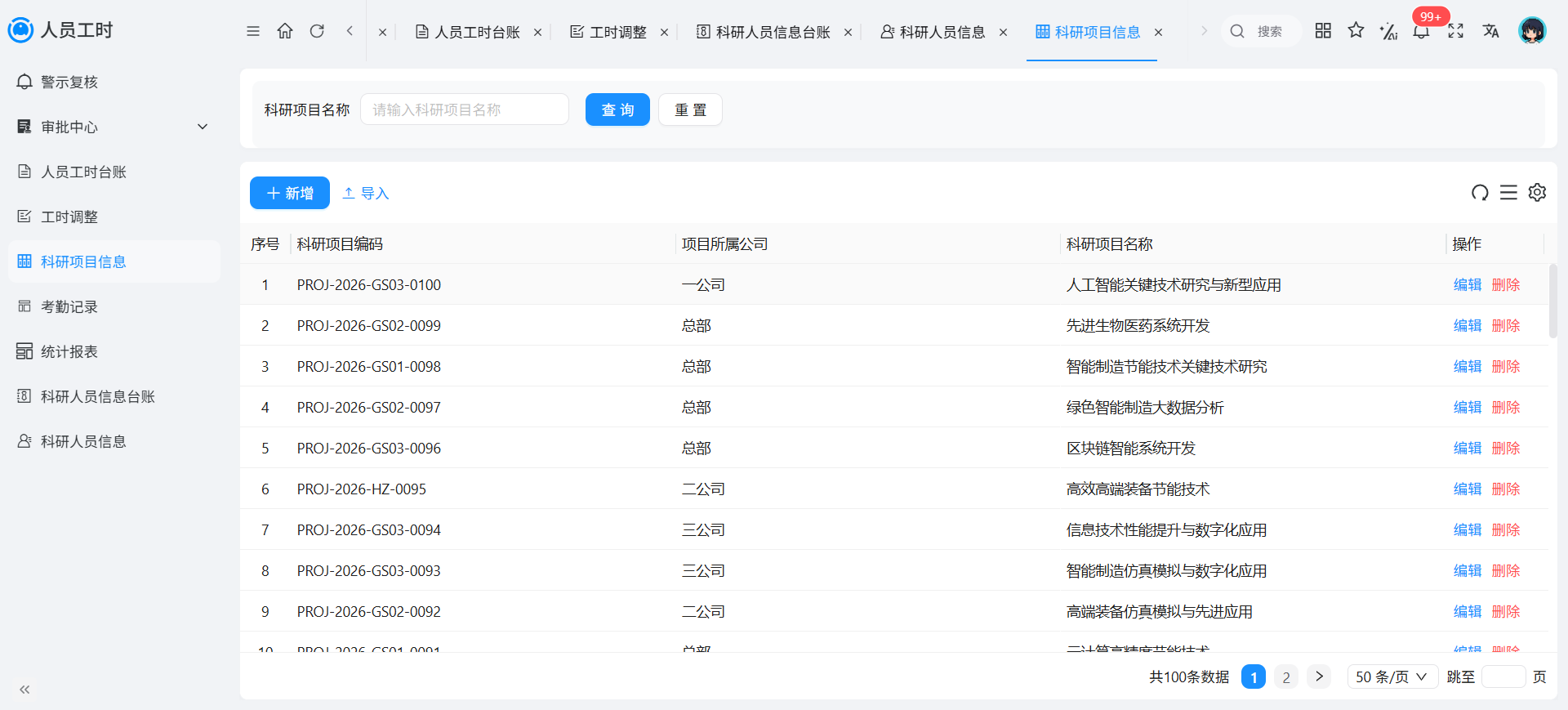The height and width of the screenshot is (710, 1568).
Task: Open the 50 条/页 page size dropdown
Action: pyautogui.click(x=1392, y=677)
